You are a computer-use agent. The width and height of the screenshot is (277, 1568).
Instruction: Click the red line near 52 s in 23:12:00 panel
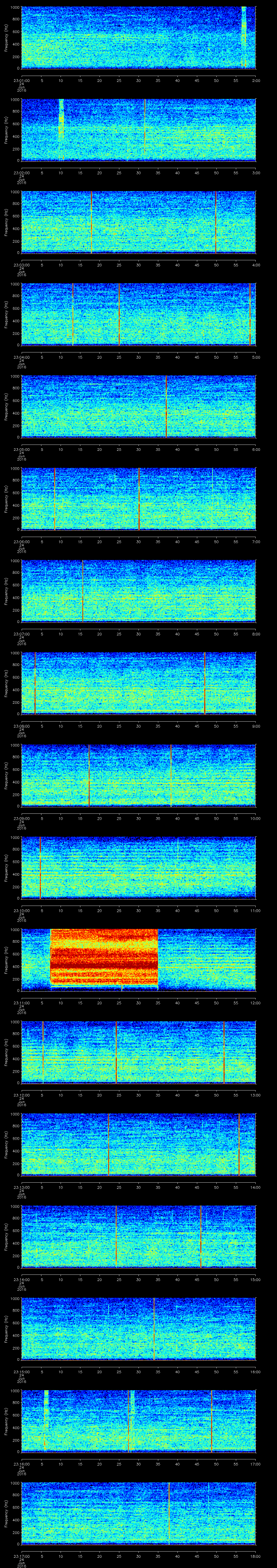coord(224,1052)
